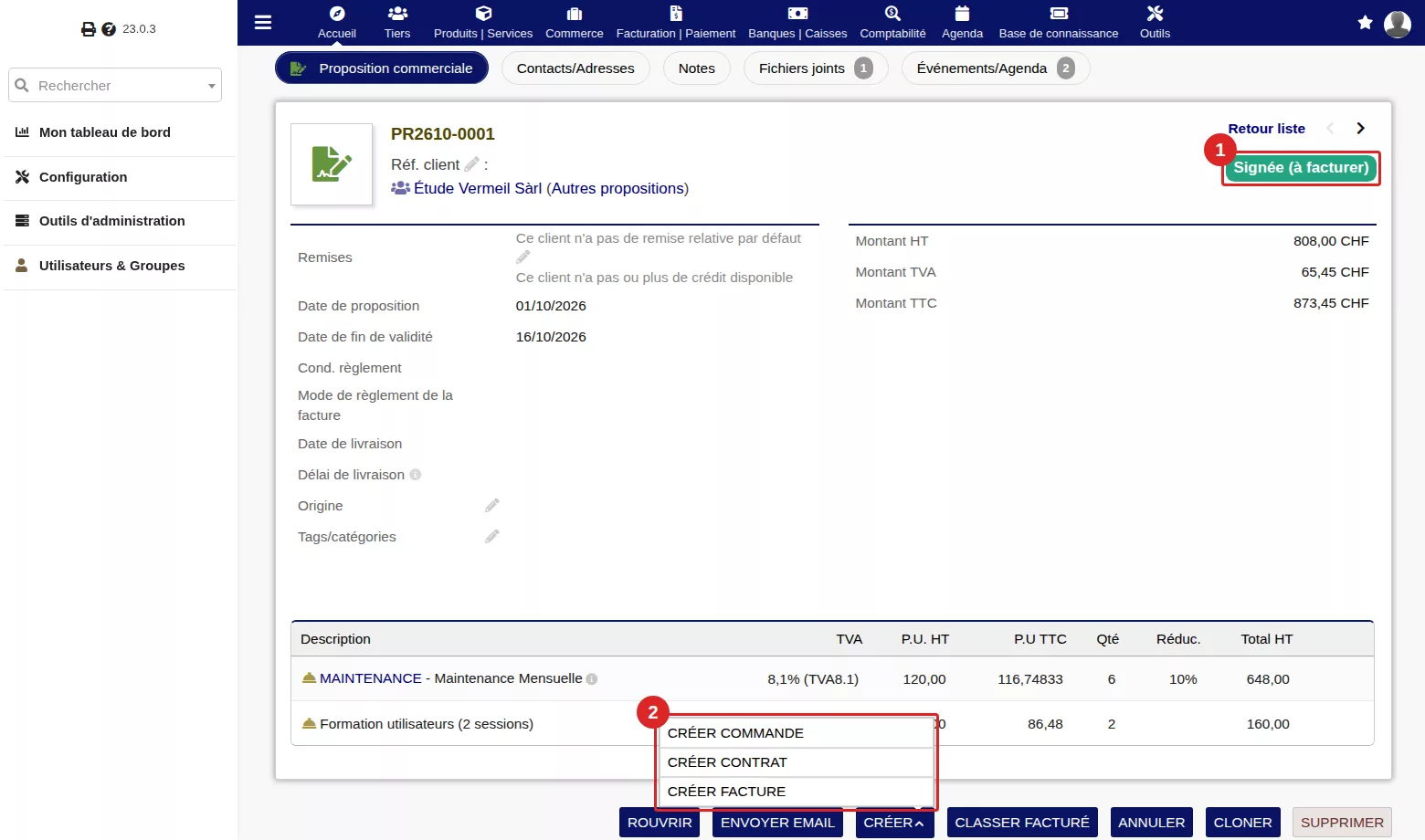The image size is (1425, 840).
Task: Collapse the CRÉER dropdown button
Action: click(894, 823)
